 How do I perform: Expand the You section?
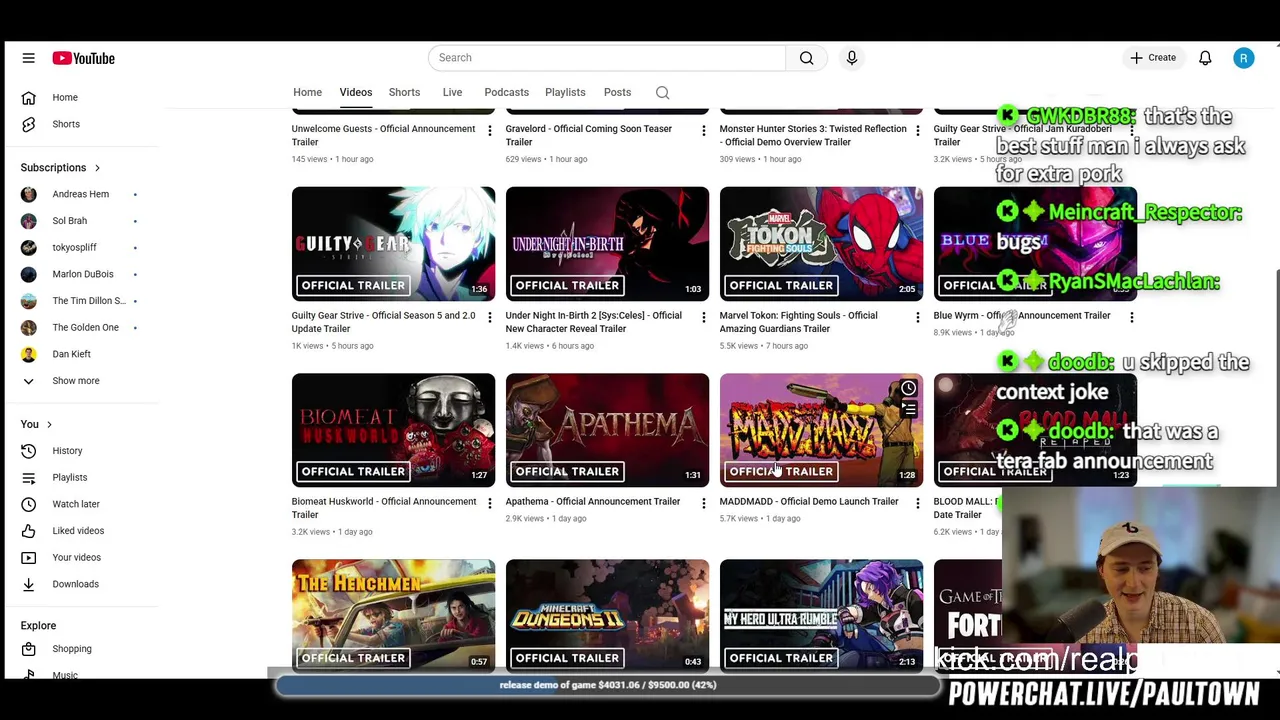(x=37, y=424)
